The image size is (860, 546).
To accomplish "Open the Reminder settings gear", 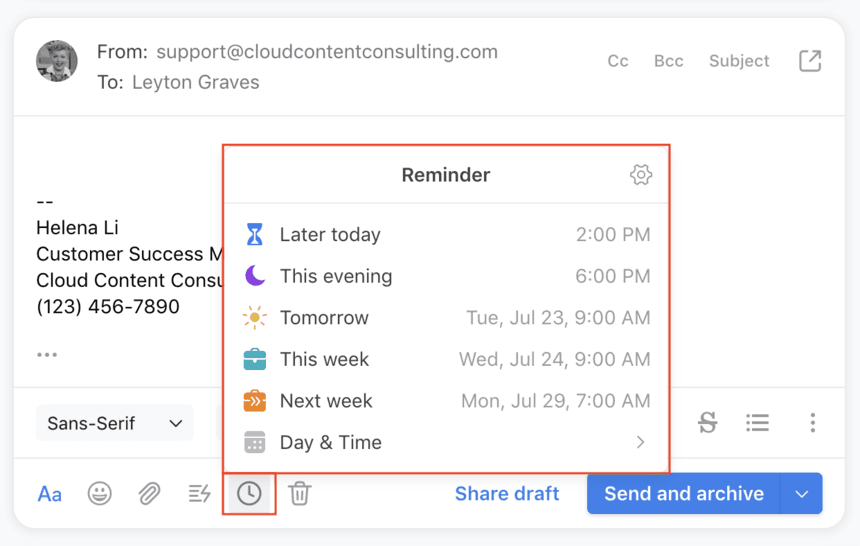I will (x=641, y=175).
